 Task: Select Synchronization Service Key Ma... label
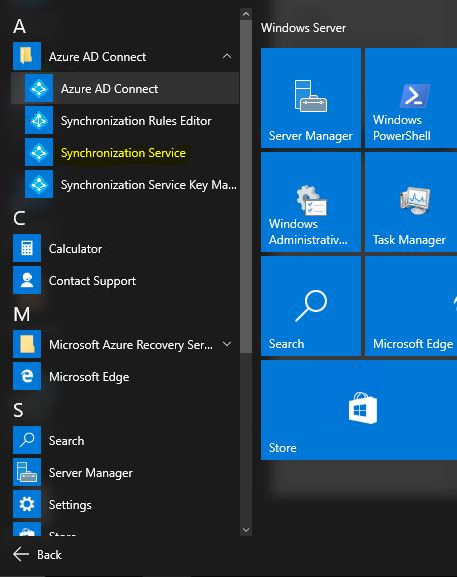[x=149, y=185]
